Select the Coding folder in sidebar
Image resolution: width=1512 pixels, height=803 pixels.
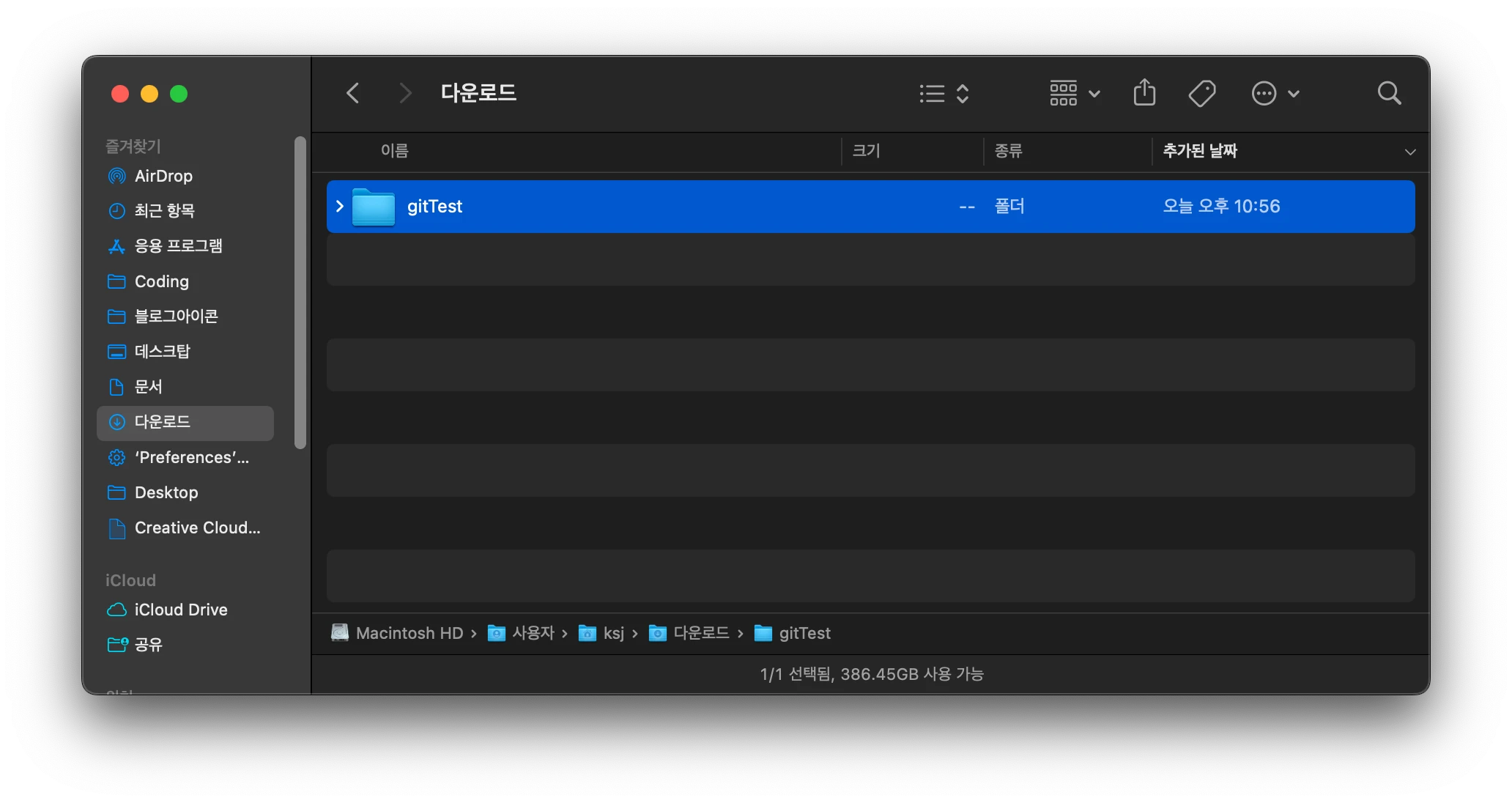coord(161,281)
